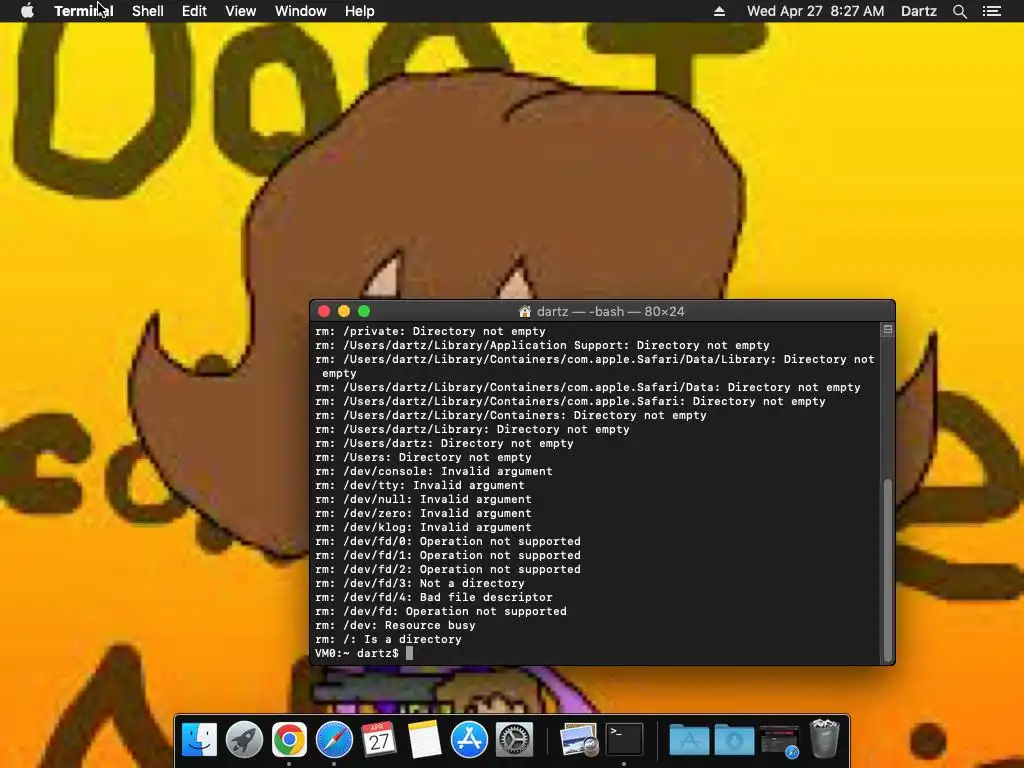This screenshot has height=768, width=1024.
Task: Open the Terminal application menu
Action: click(84, 11)
